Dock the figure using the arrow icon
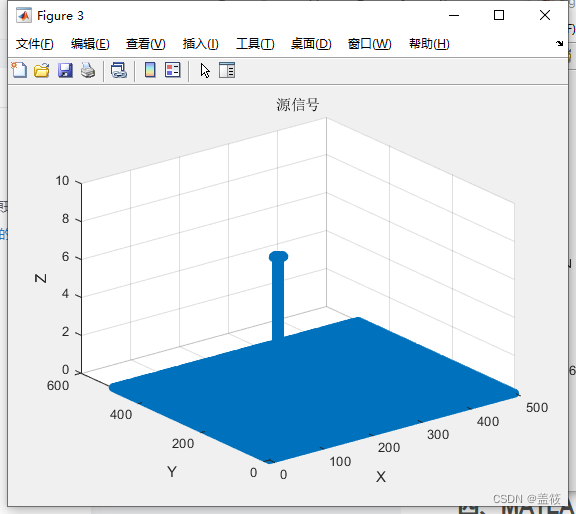 tap(559, 43)
